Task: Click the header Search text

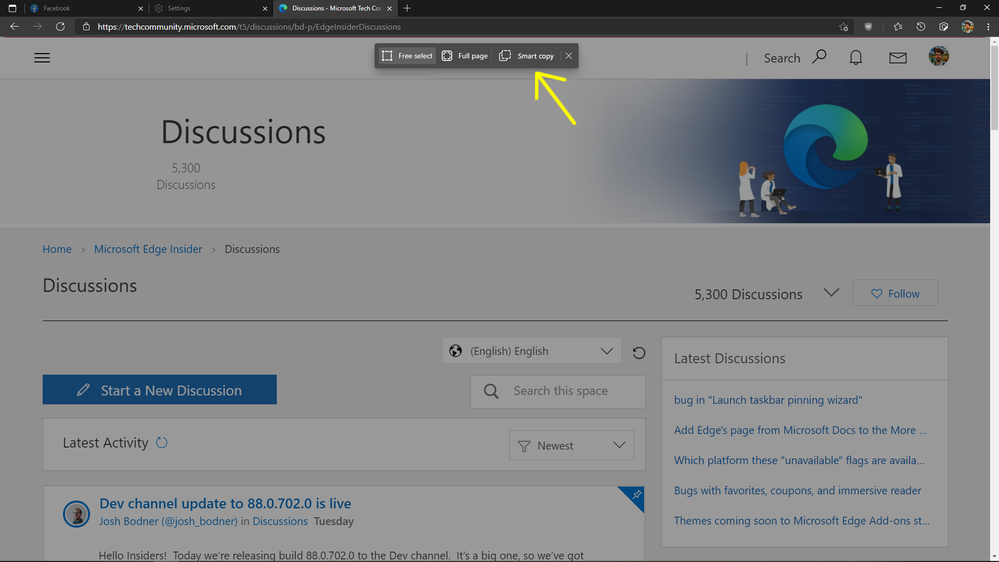Action: 782,58
